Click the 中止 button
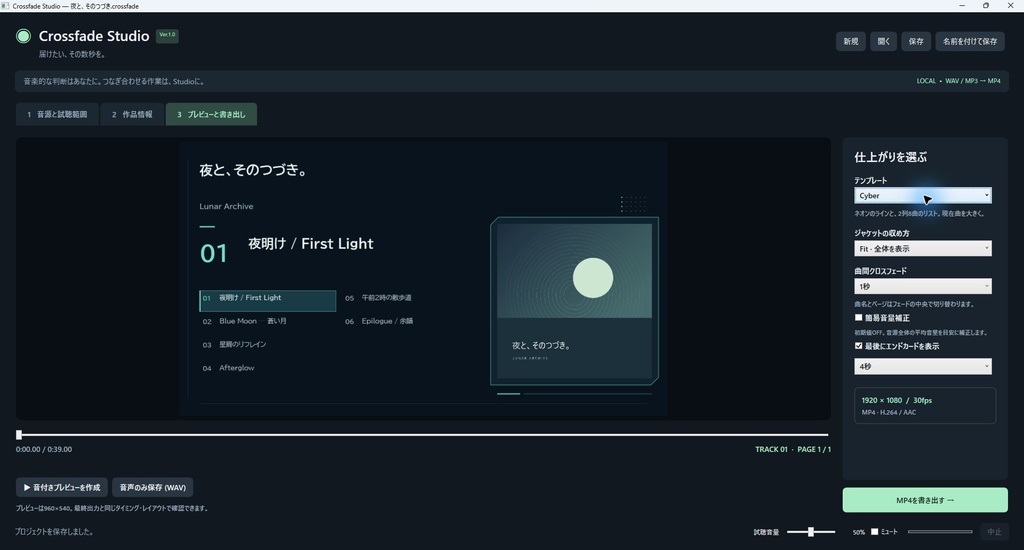The image size is (1024, 550). pyautogui.click(x=994, y=532)
